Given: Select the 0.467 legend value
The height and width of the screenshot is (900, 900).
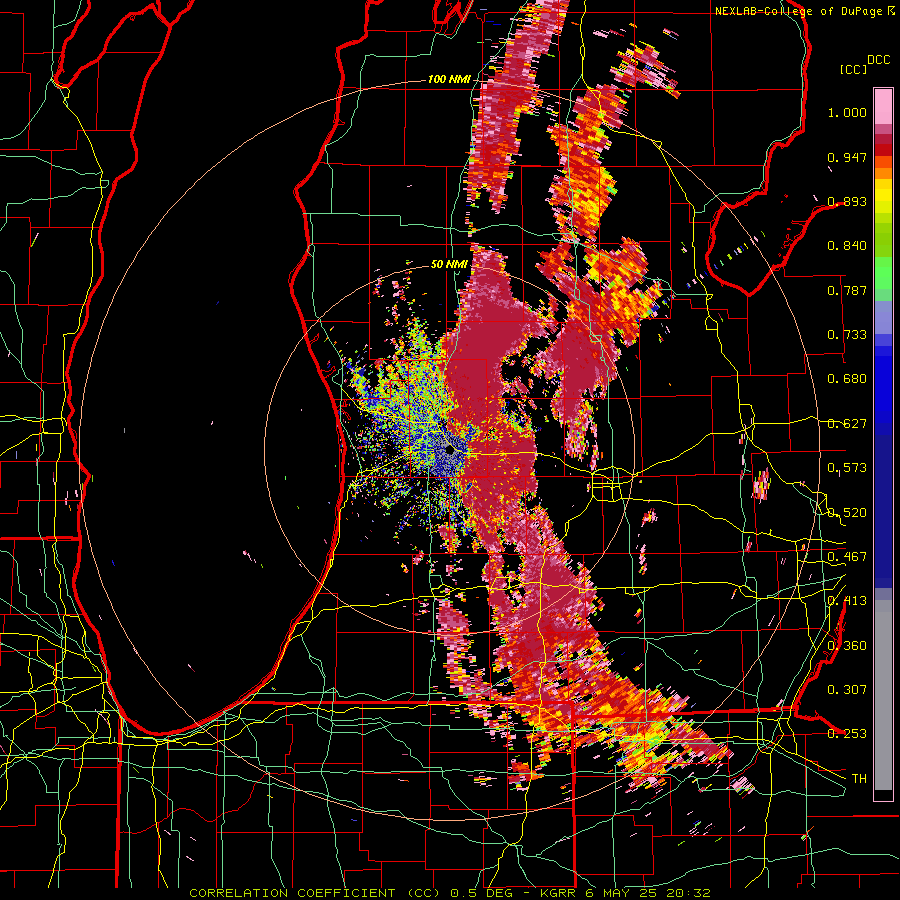Looking at the screenshot, I should pyautogui.click(x=847, y=557).
